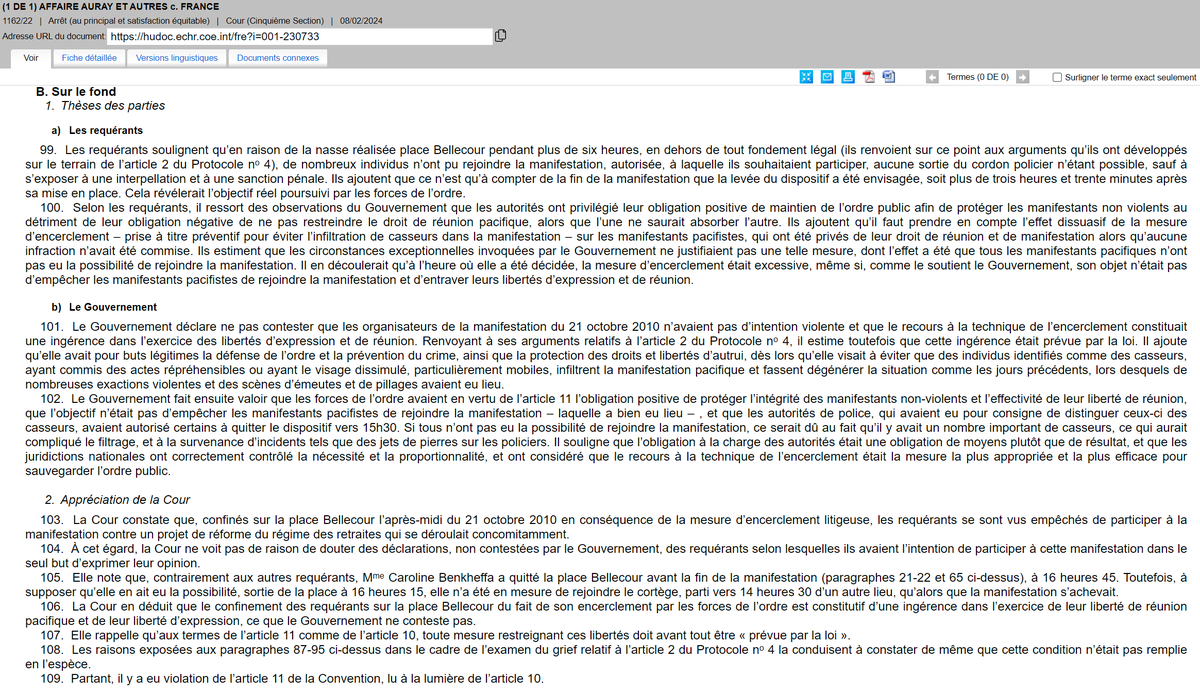Click paragraph number 99

coord(50,150)
